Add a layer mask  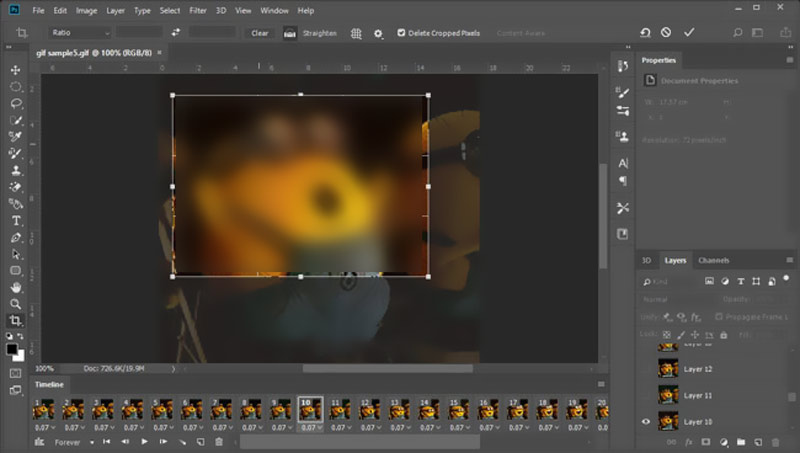(x=706, y=442)
